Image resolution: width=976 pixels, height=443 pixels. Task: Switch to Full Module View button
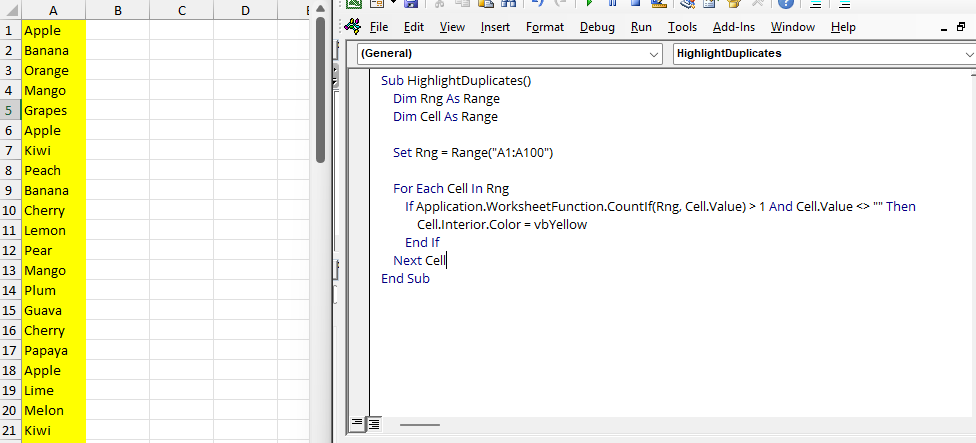pyautogui.click(x=373, y=424)
